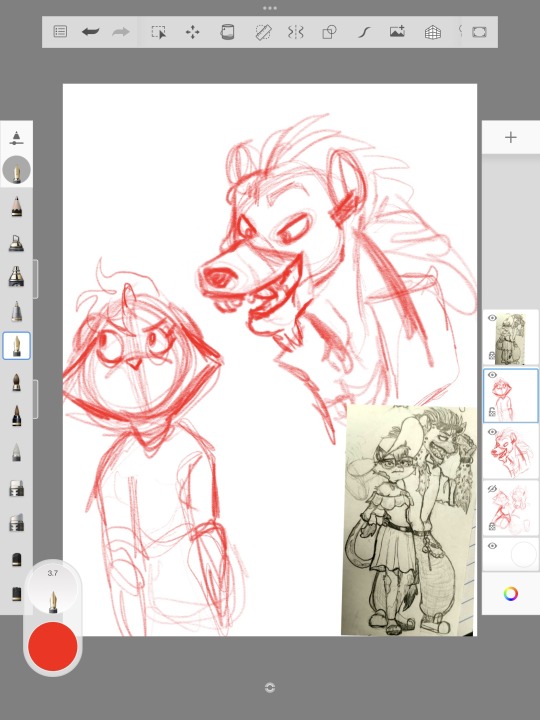Open the Brush Library at panel top
540x720 pixels.
[16, 138]
